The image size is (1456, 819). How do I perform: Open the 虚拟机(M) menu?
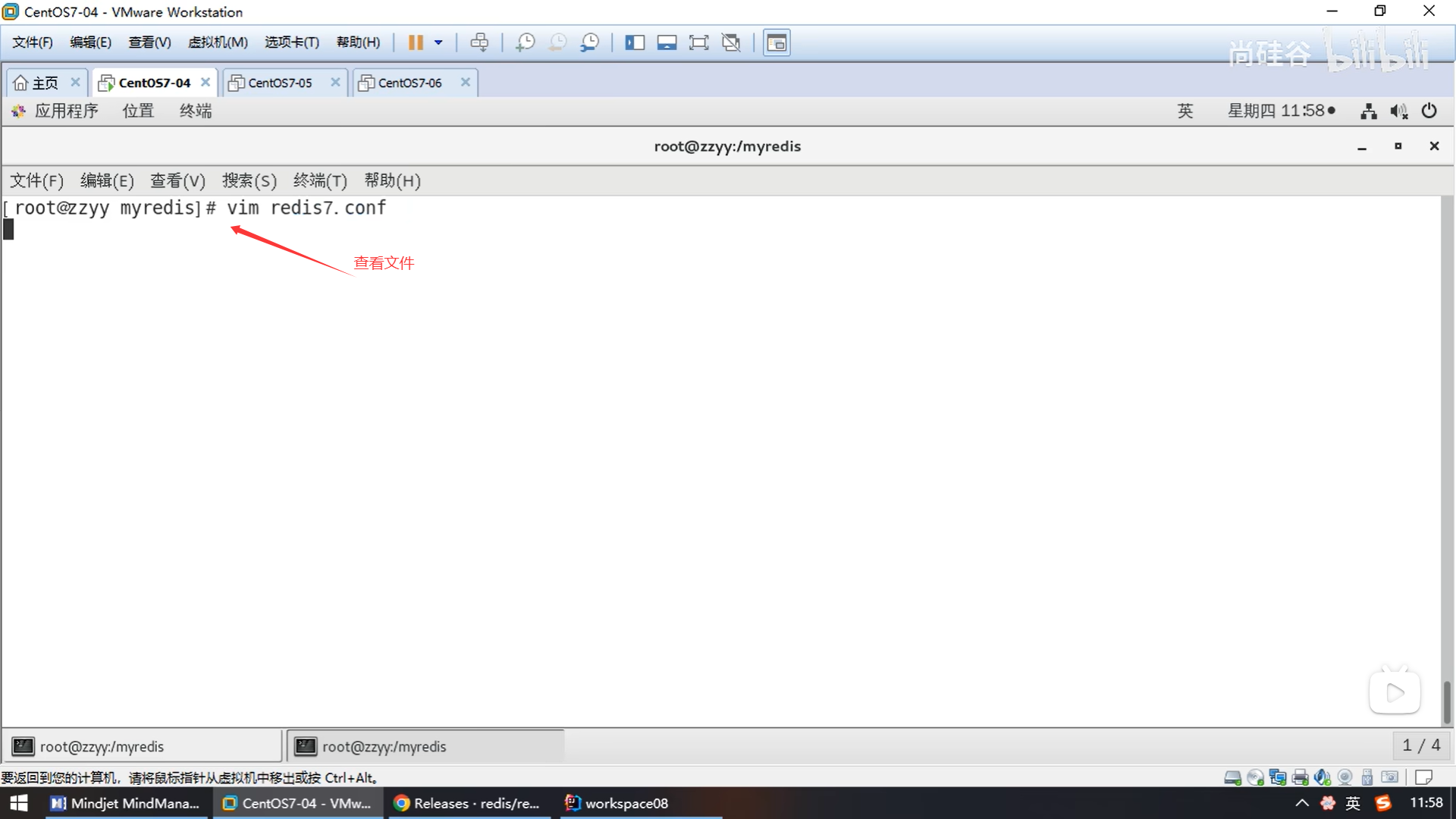(218, 42)
